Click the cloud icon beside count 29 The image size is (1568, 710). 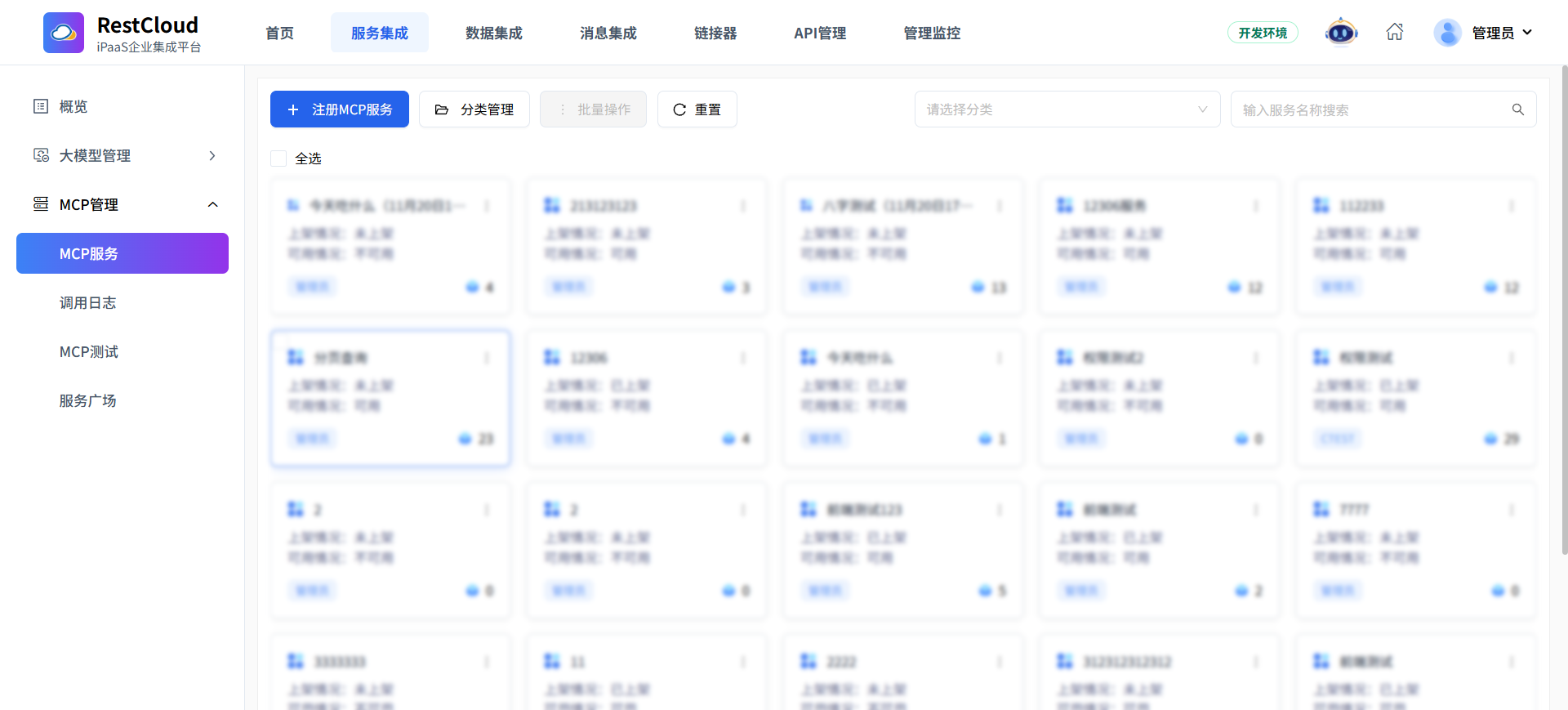click(1490, 439)
